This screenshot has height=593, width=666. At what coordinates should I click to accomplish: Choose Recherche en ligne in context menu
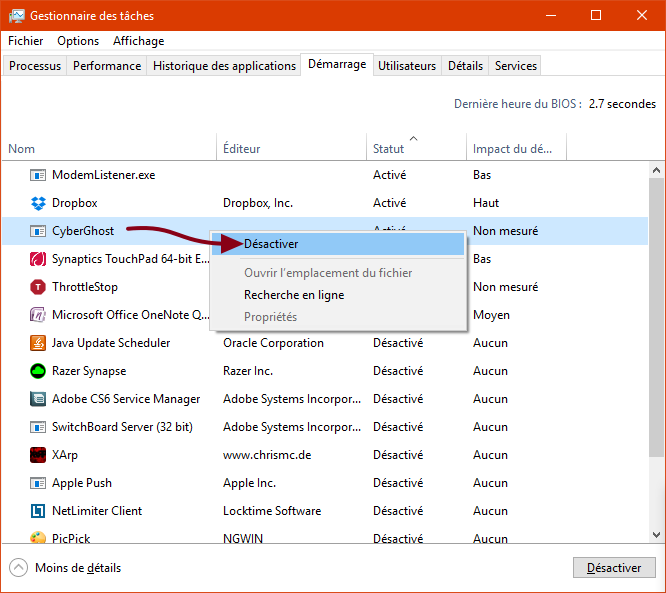point(338,295)
